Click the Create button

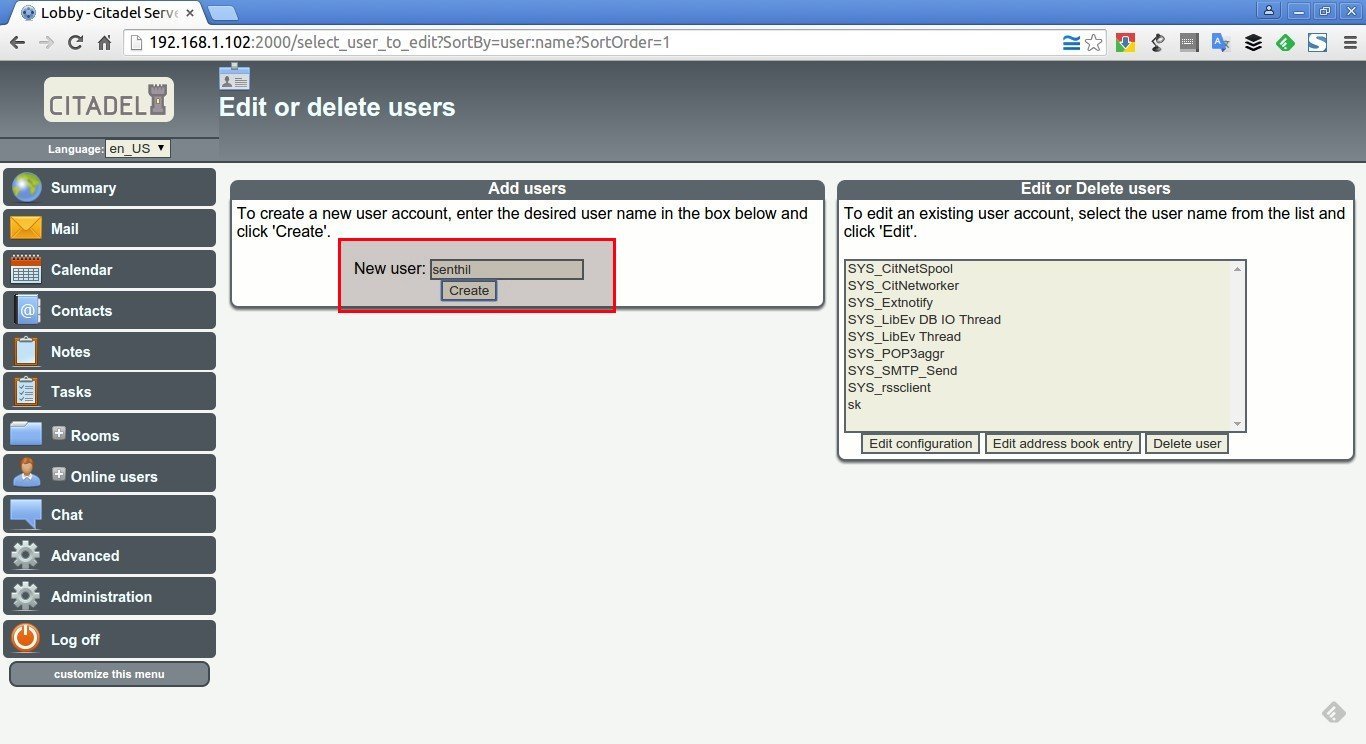point(469,290)
